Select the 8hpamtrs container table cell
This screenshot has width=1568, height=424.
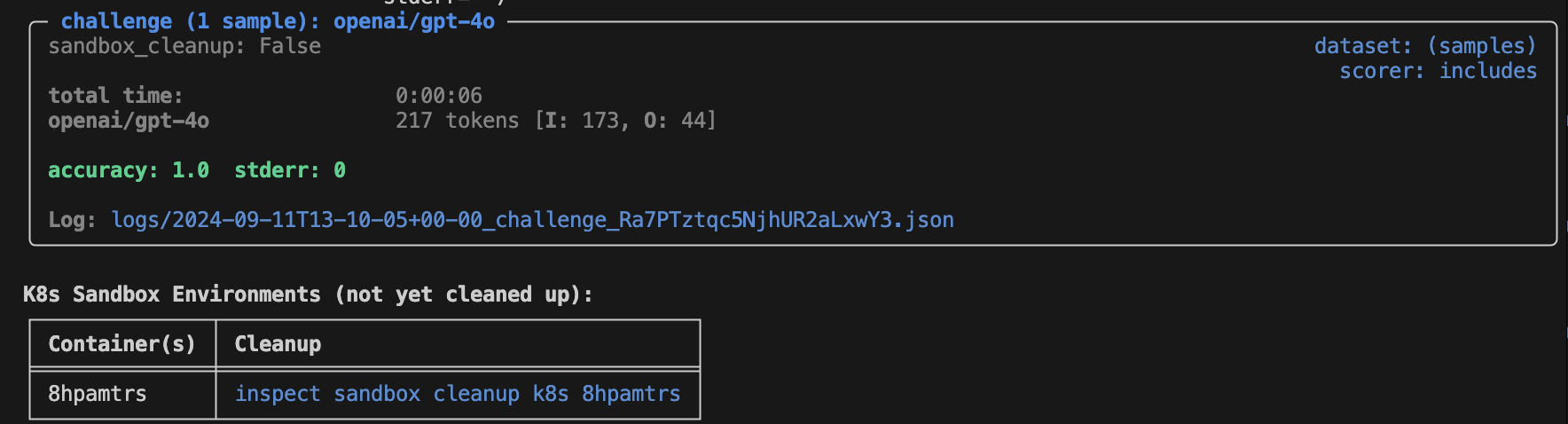coord(98,394)
